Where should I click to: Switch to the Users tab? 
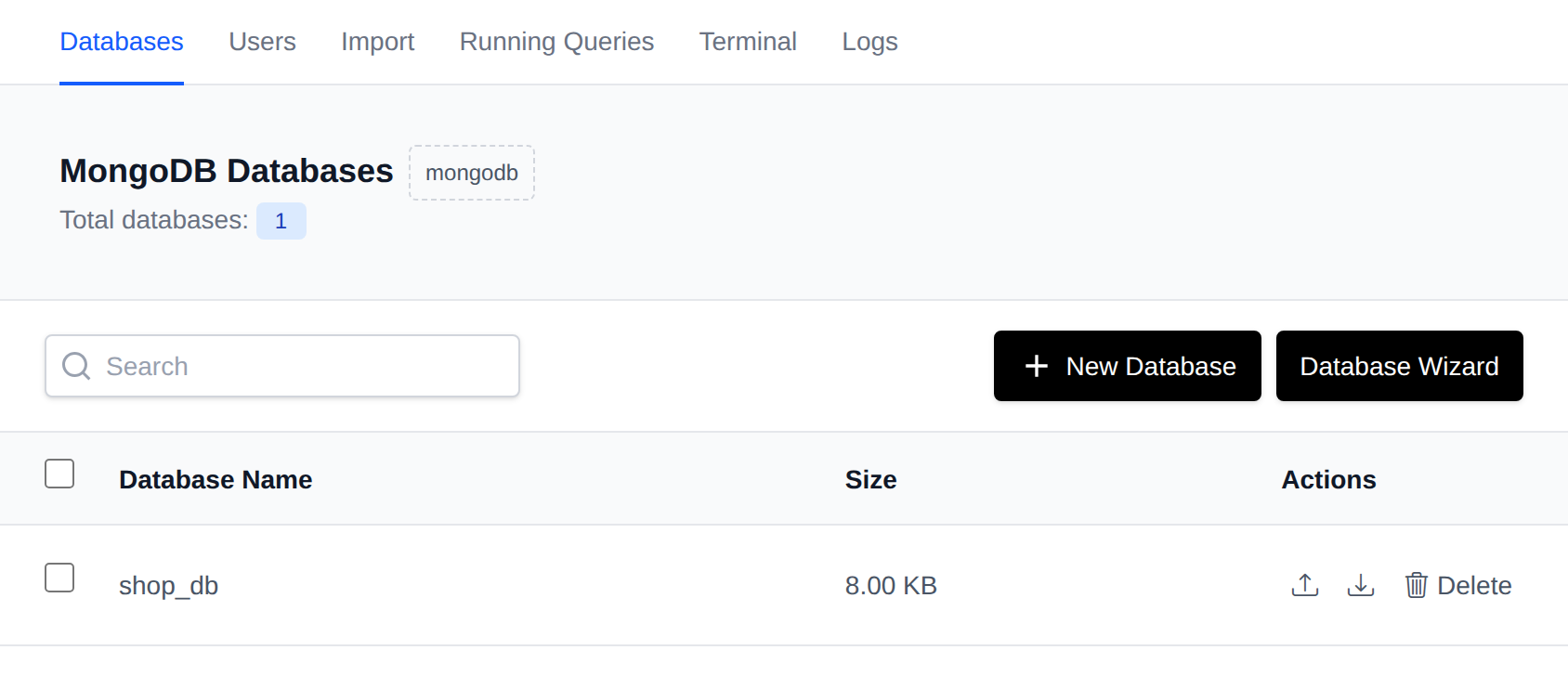[263, 42]
